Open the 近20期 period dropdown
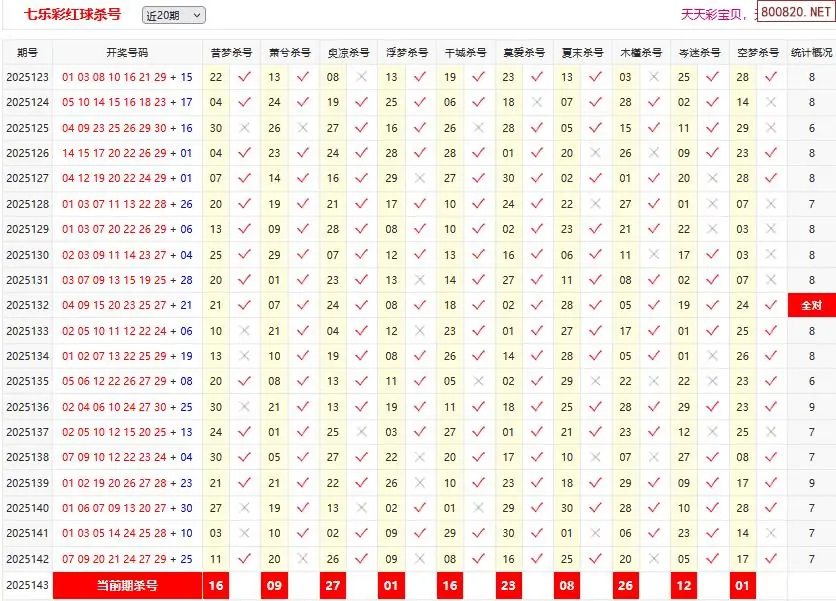 coord(173,15)
